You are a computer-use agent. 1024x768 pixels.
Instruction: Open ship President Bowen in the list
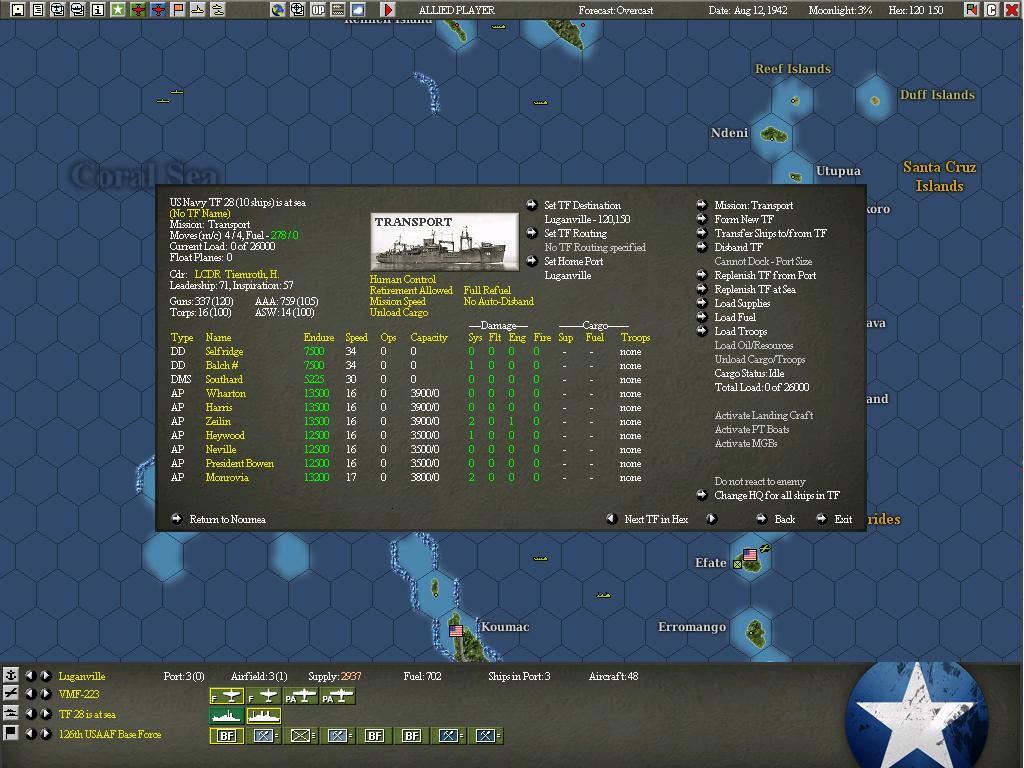[x=240, y=464]
